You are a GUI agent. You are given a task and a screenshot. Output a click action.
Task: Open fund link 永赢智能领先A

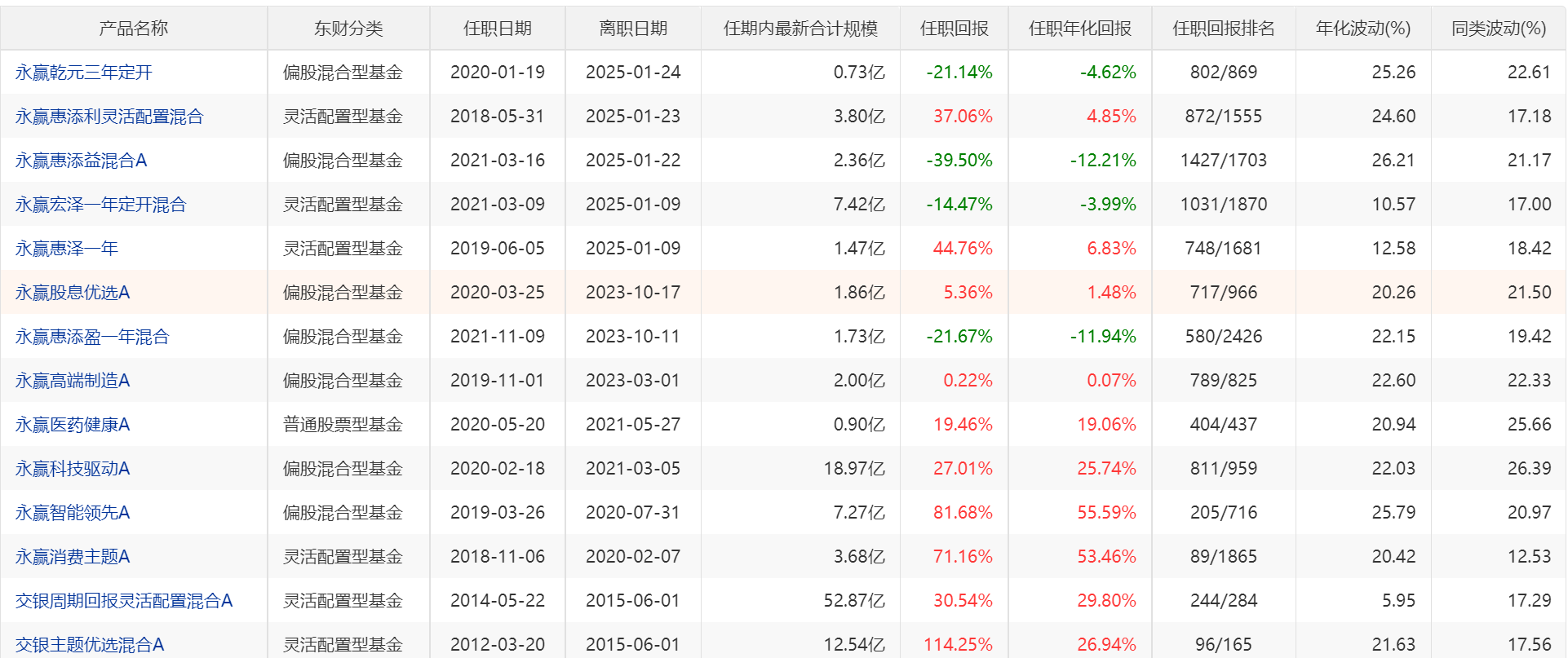[73, 513]
